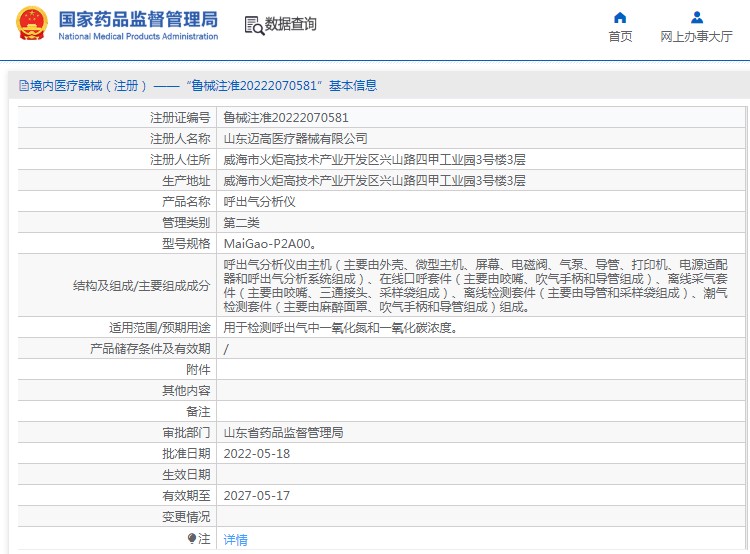Click 第二类 management category value

click(242, 223)
